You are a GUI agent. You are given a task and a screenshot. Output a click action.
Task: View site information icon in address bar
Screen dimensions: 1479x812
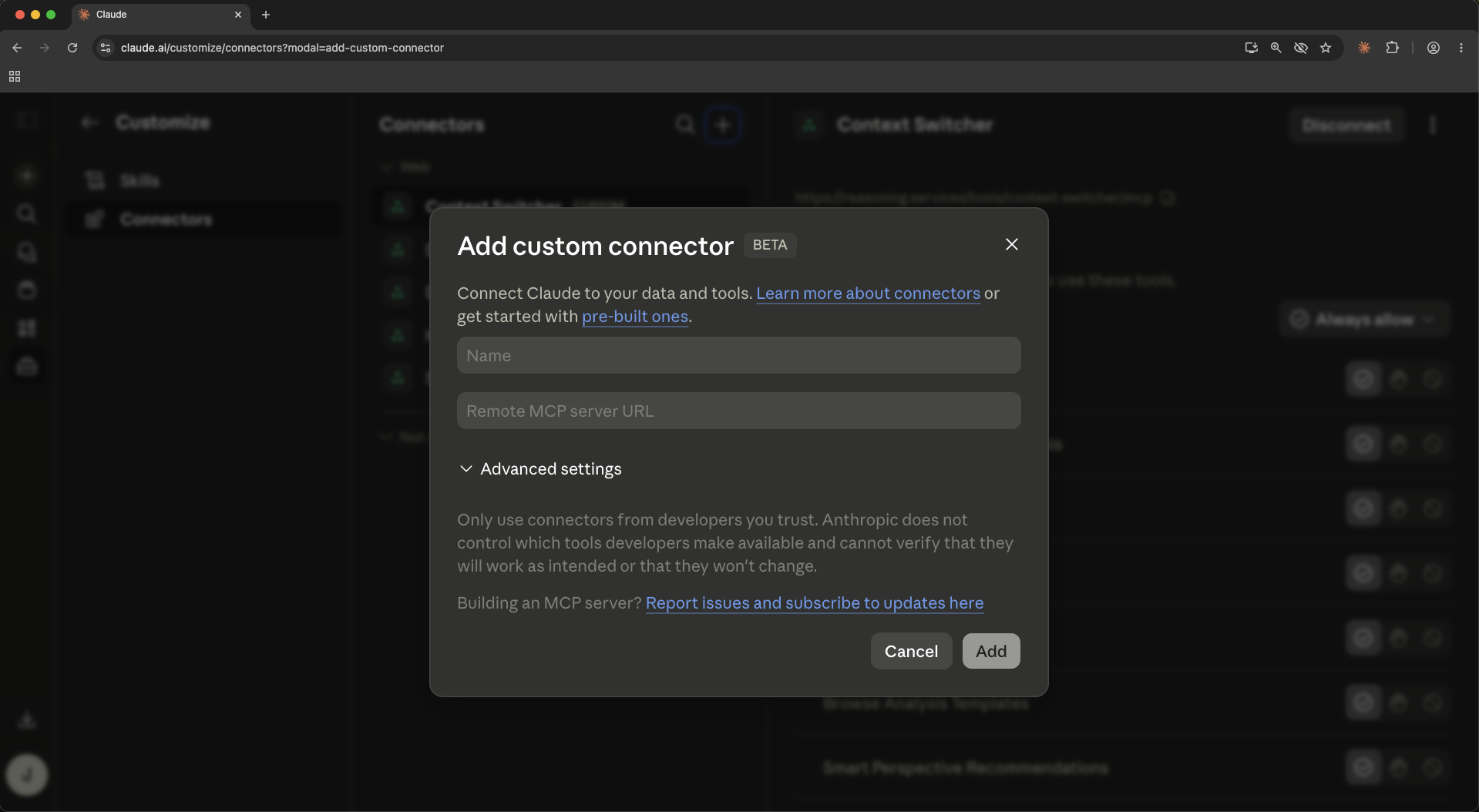click(106, 48)
